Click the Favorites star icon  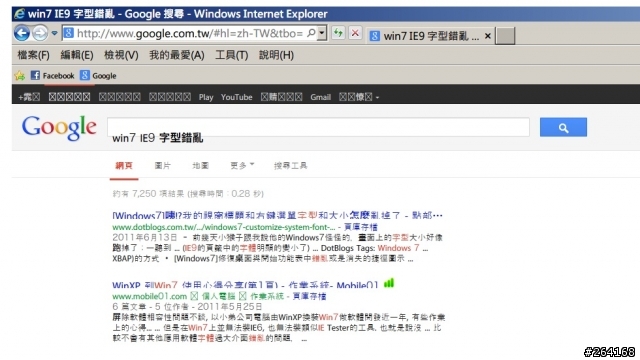(x=20, y=76)
